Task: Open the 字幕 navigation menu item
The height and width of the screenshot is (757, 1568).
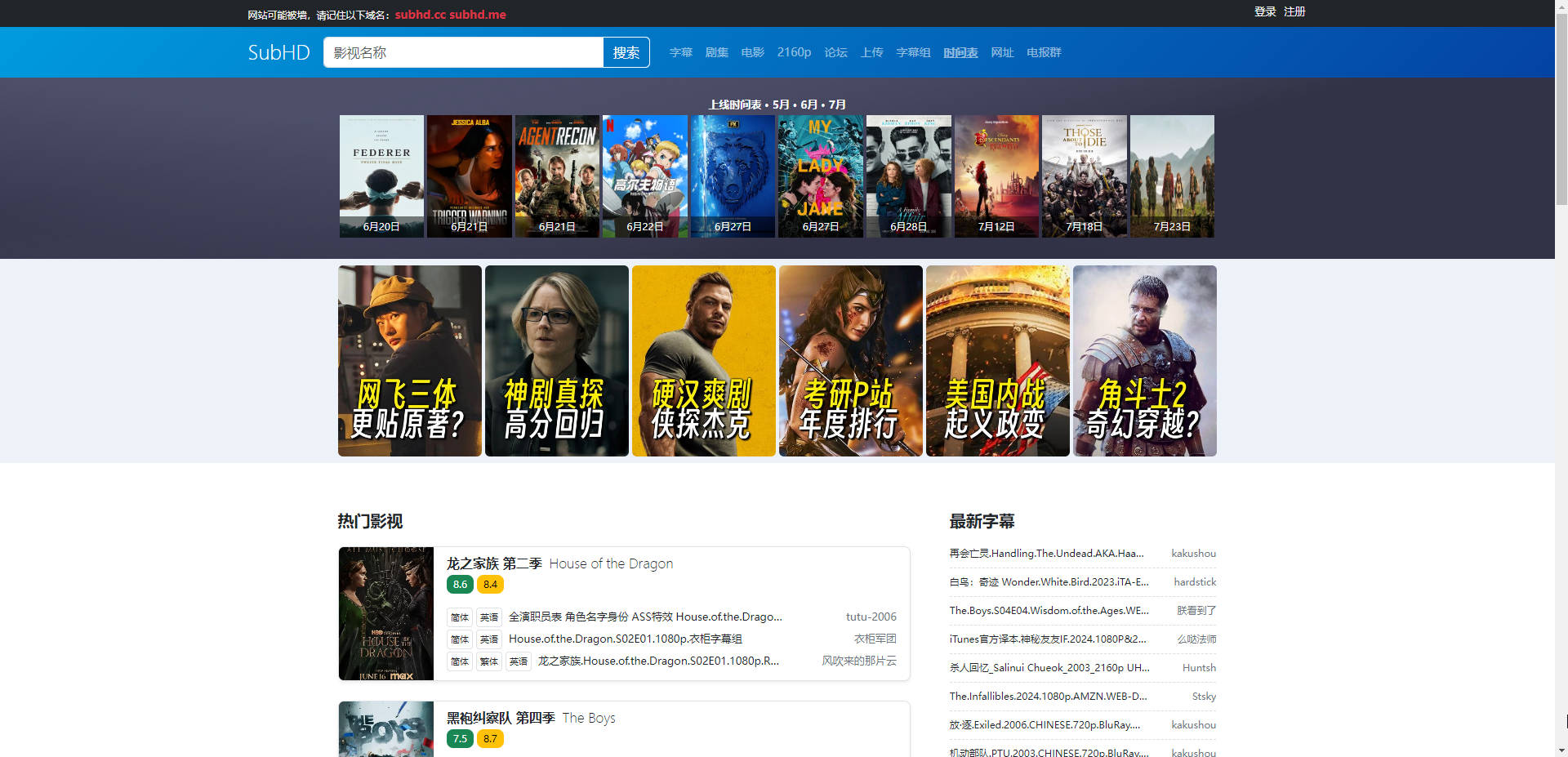Action: (x=680, y=52)
